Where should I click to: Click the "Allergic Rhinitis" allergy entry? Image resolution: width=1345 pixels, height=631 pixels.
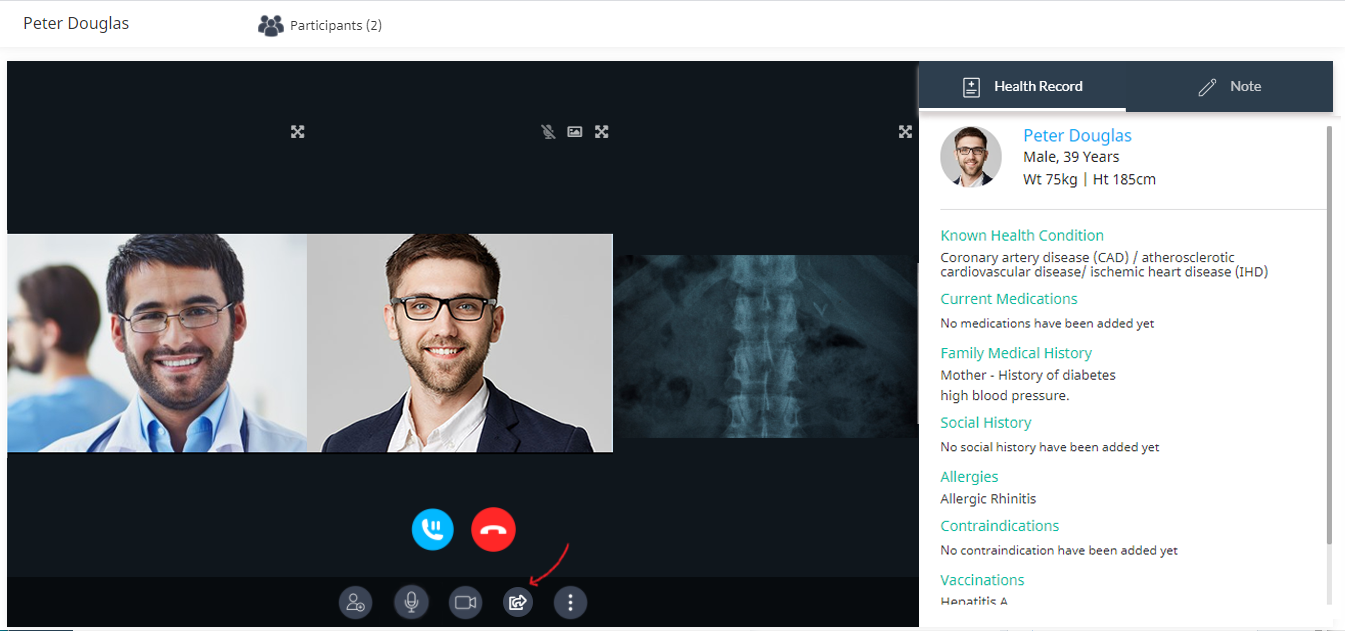click(988, 499)
